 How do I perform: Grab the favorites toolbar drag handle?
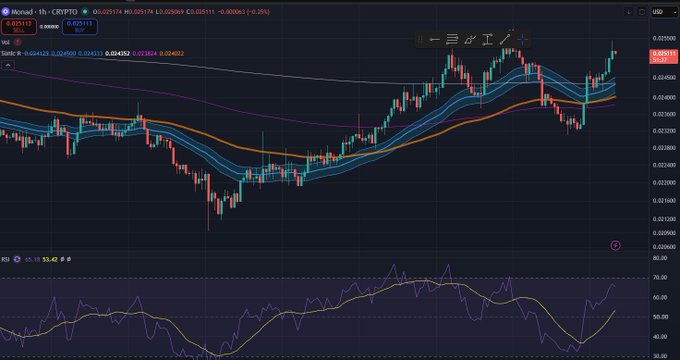420,40
